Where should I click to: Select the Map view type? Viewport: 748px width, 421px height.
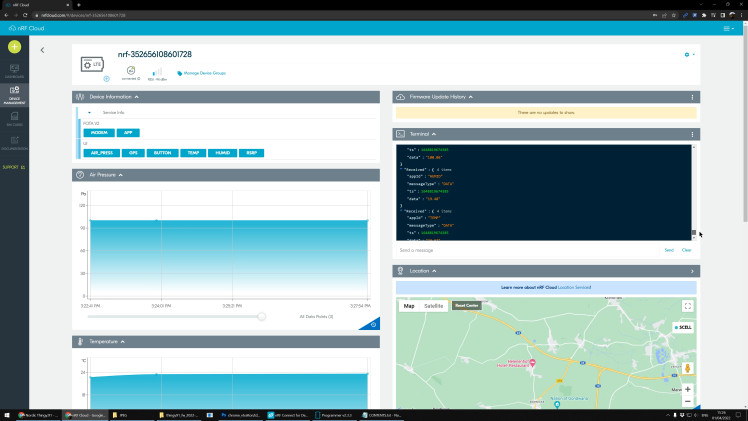coord(408,306)
